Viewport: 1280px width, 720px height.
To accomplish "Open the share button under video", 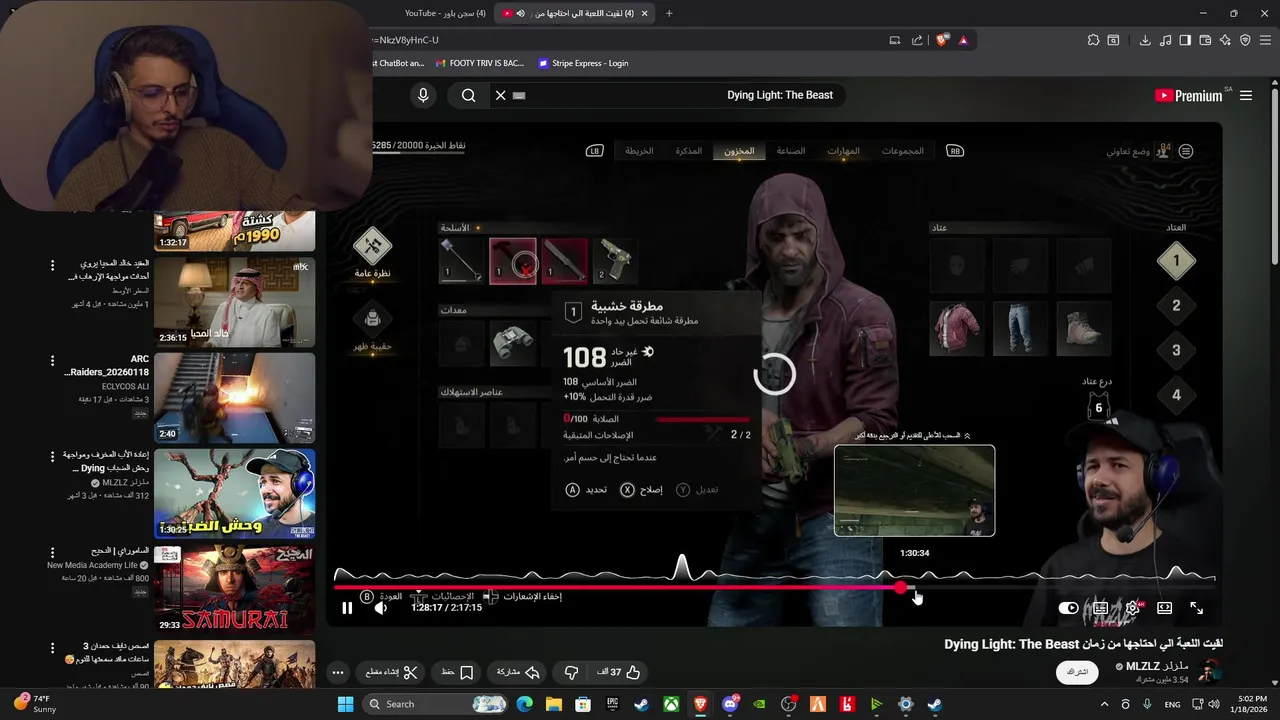I will (519, 673).
